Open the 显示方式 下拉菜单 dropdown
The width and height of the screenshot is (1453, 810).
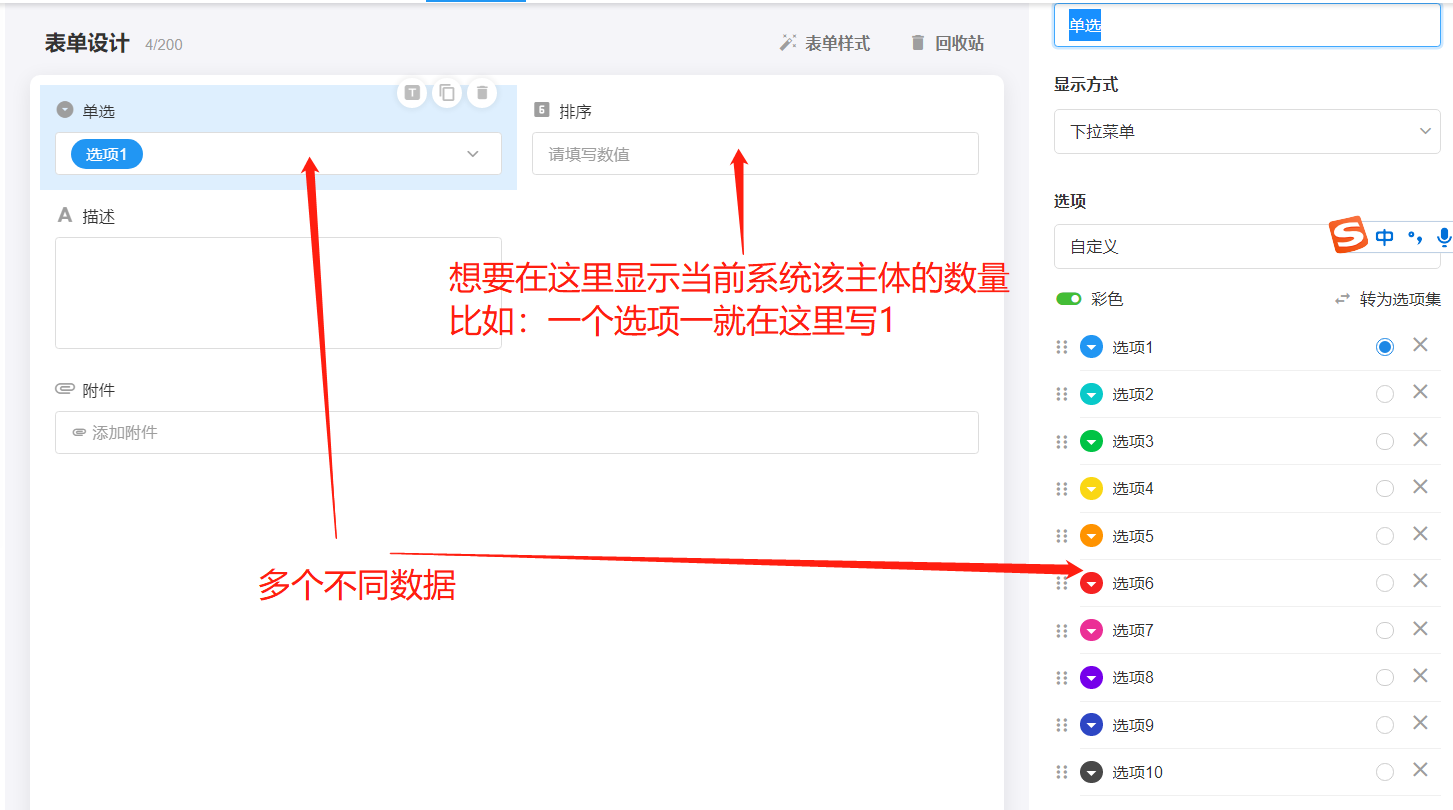pos(1246,131)
